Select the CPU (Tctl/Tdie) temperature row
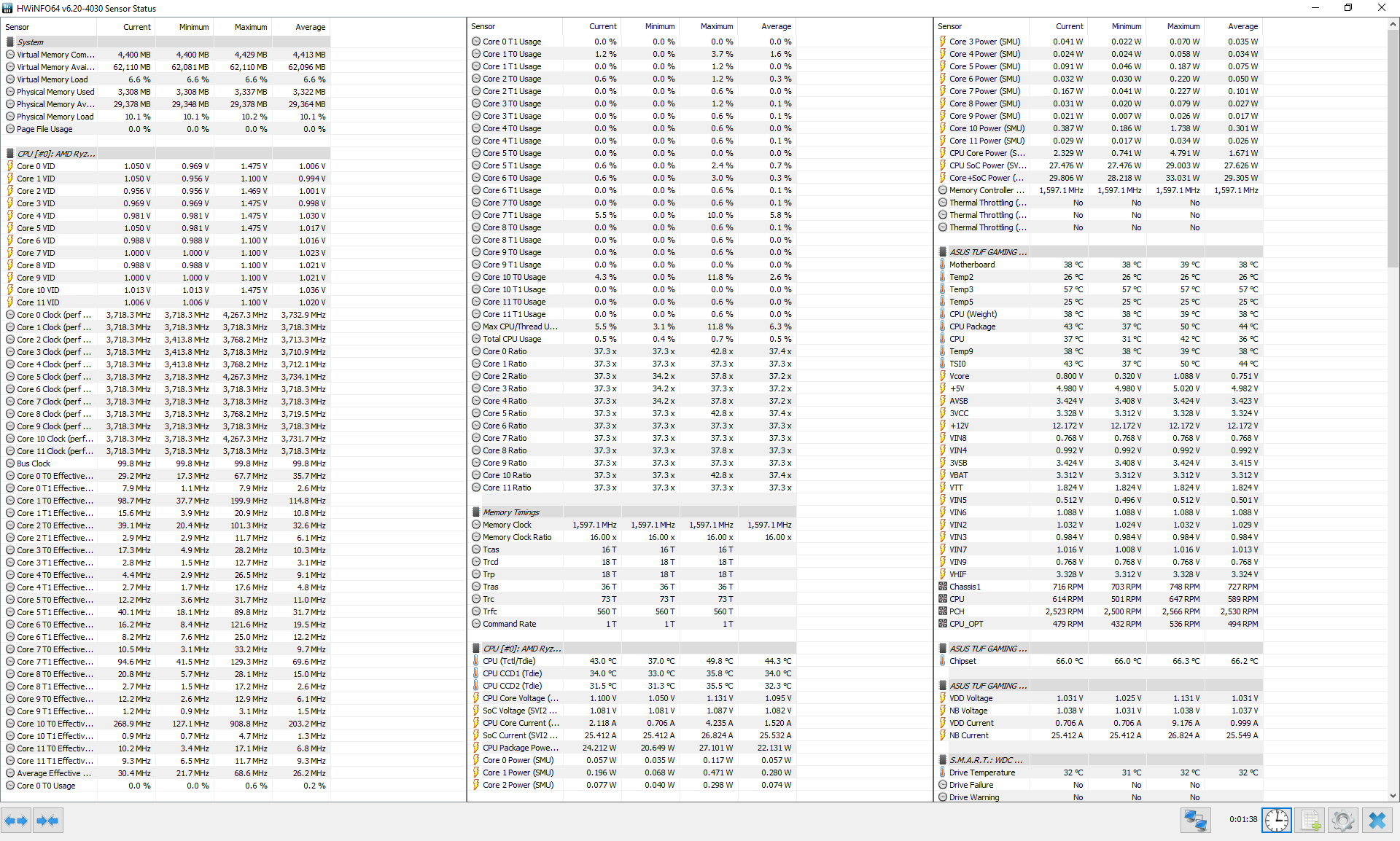 coord(509,661)
